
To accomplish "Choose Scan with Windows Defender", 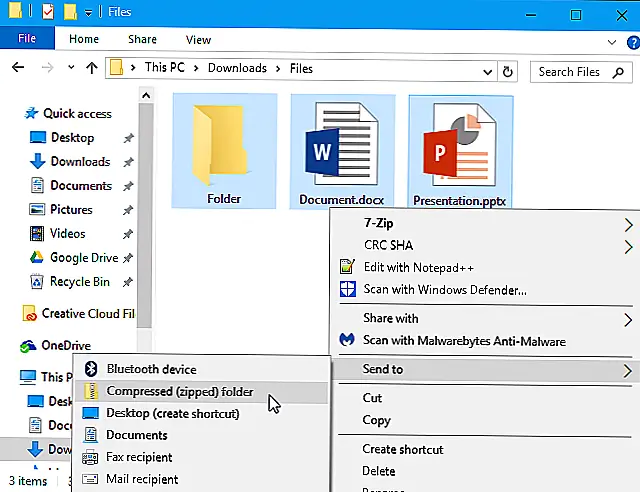I will 444,290.
